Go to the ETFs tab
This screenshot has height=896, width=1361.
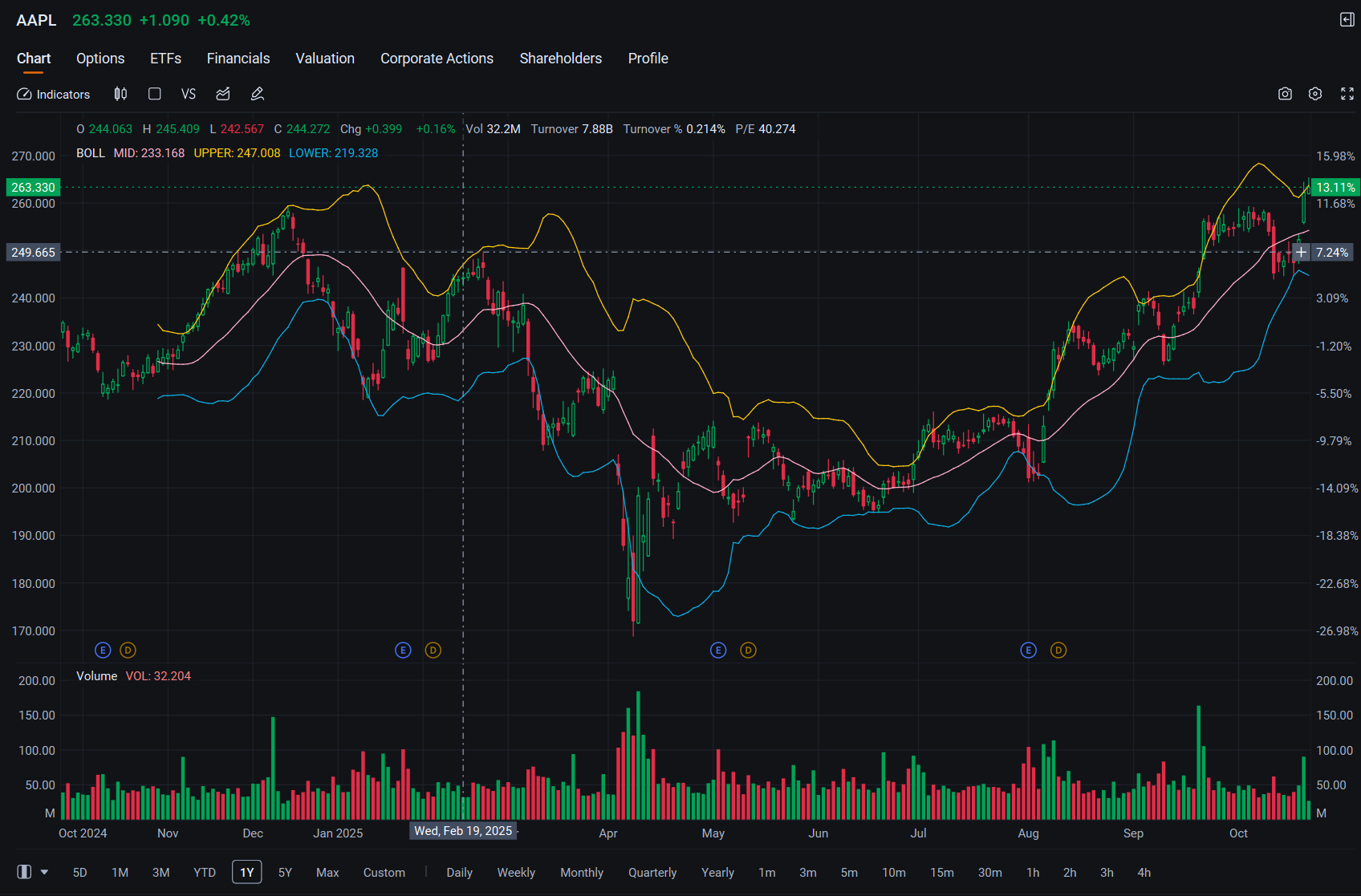pos(166,59)
